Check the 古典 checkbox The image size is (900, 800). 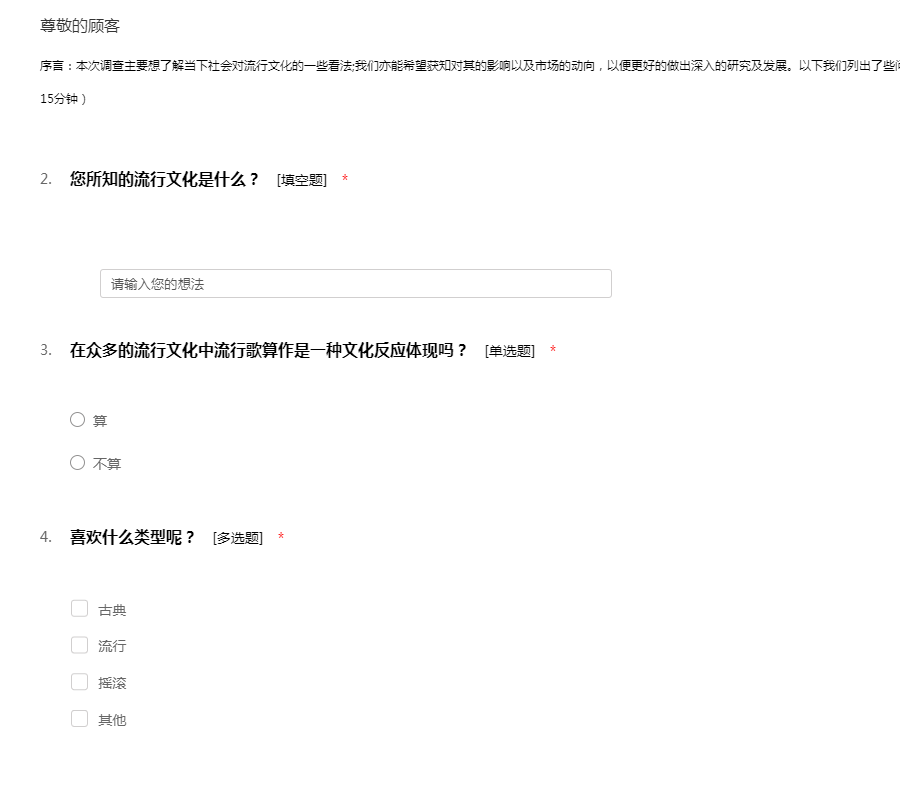(79, 609)
